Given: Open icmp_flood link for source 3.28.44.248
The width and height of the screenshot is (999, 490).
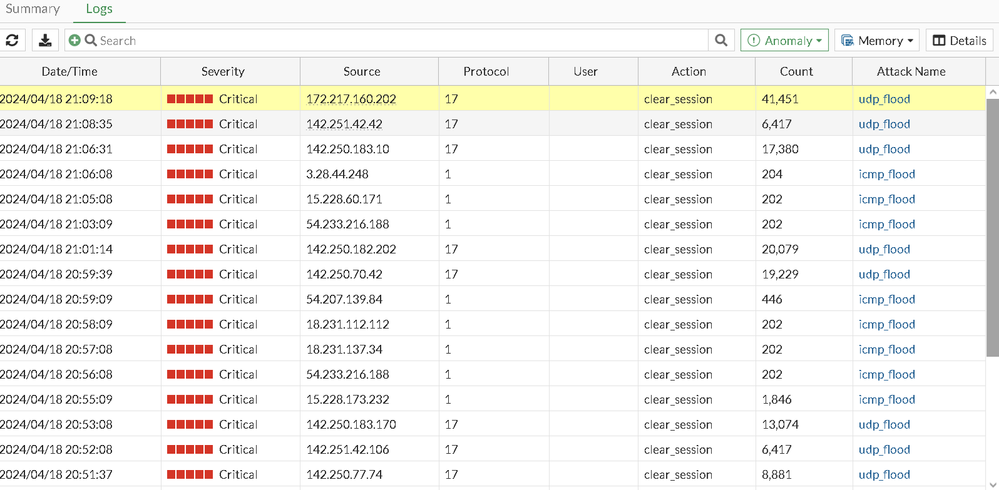Looking at the screenshot, I should point(886,174).
